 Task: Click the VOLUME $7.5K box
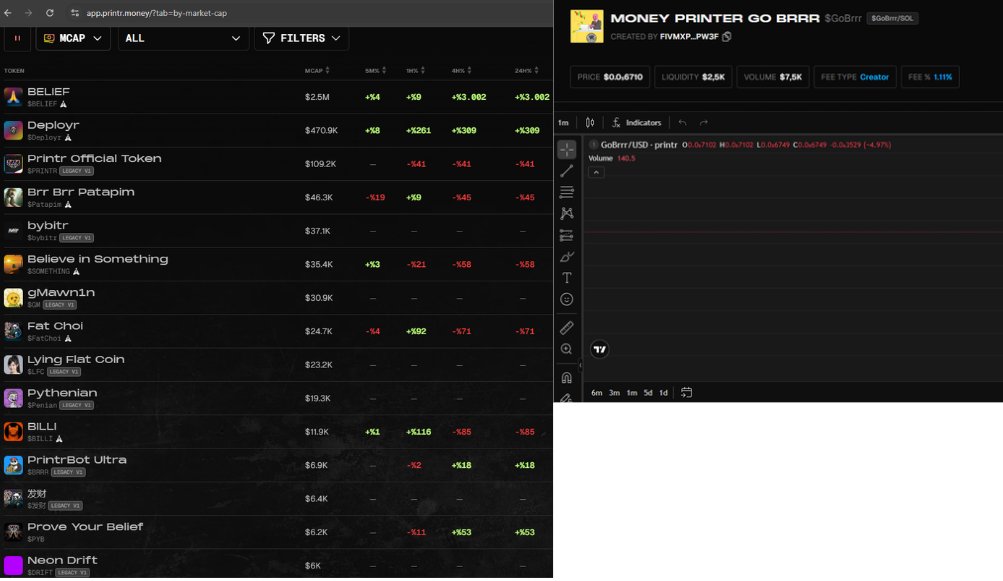click(x=773, y=77)
